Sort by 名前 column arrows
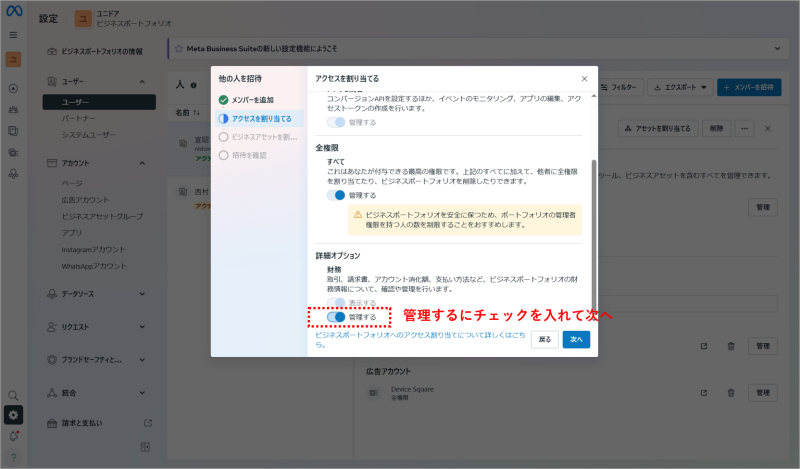 coord(196,112)
